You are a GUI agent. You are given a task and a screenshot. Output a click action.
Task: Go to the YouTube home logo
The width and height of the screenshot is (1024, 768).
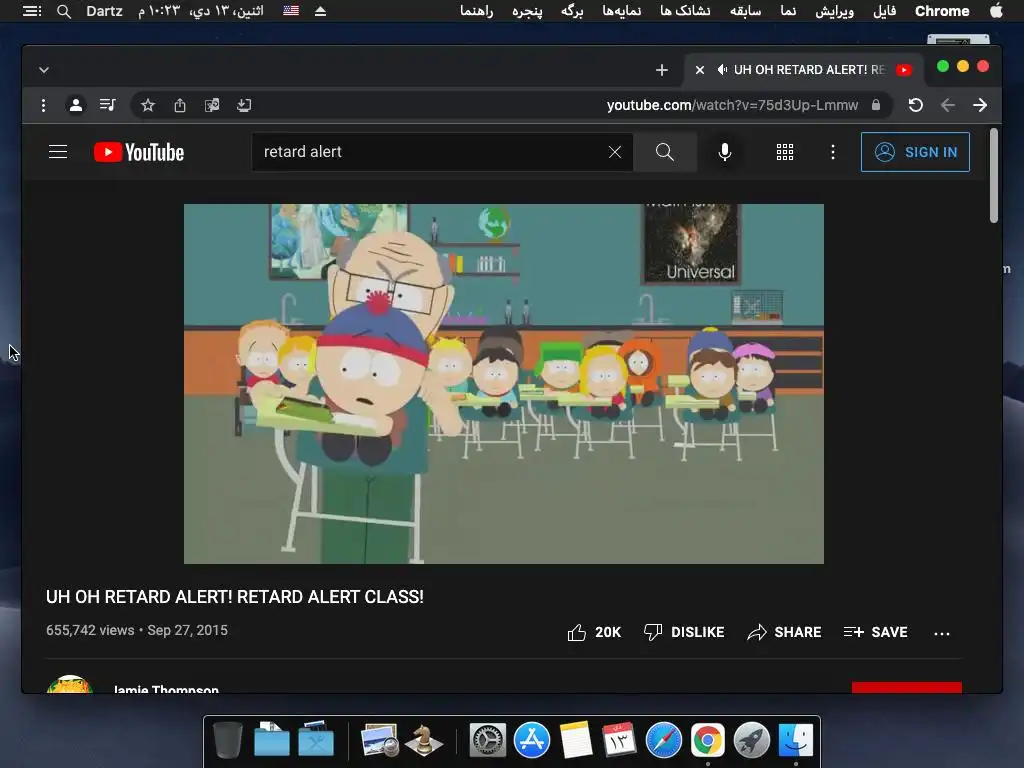pos(139,152)
